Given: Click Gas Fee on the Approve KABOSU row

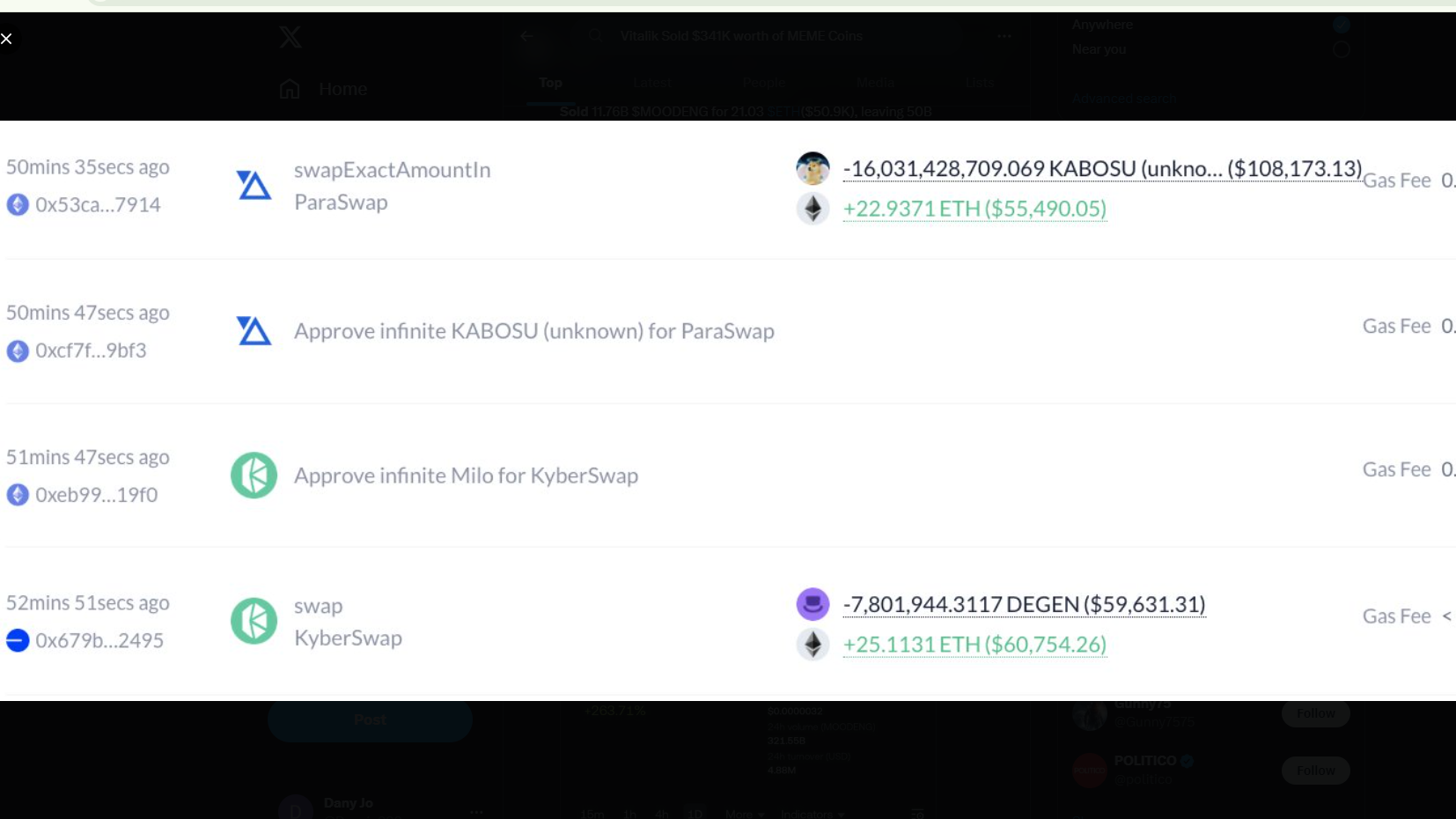Looking at the screenshot, I should 1397,326.
